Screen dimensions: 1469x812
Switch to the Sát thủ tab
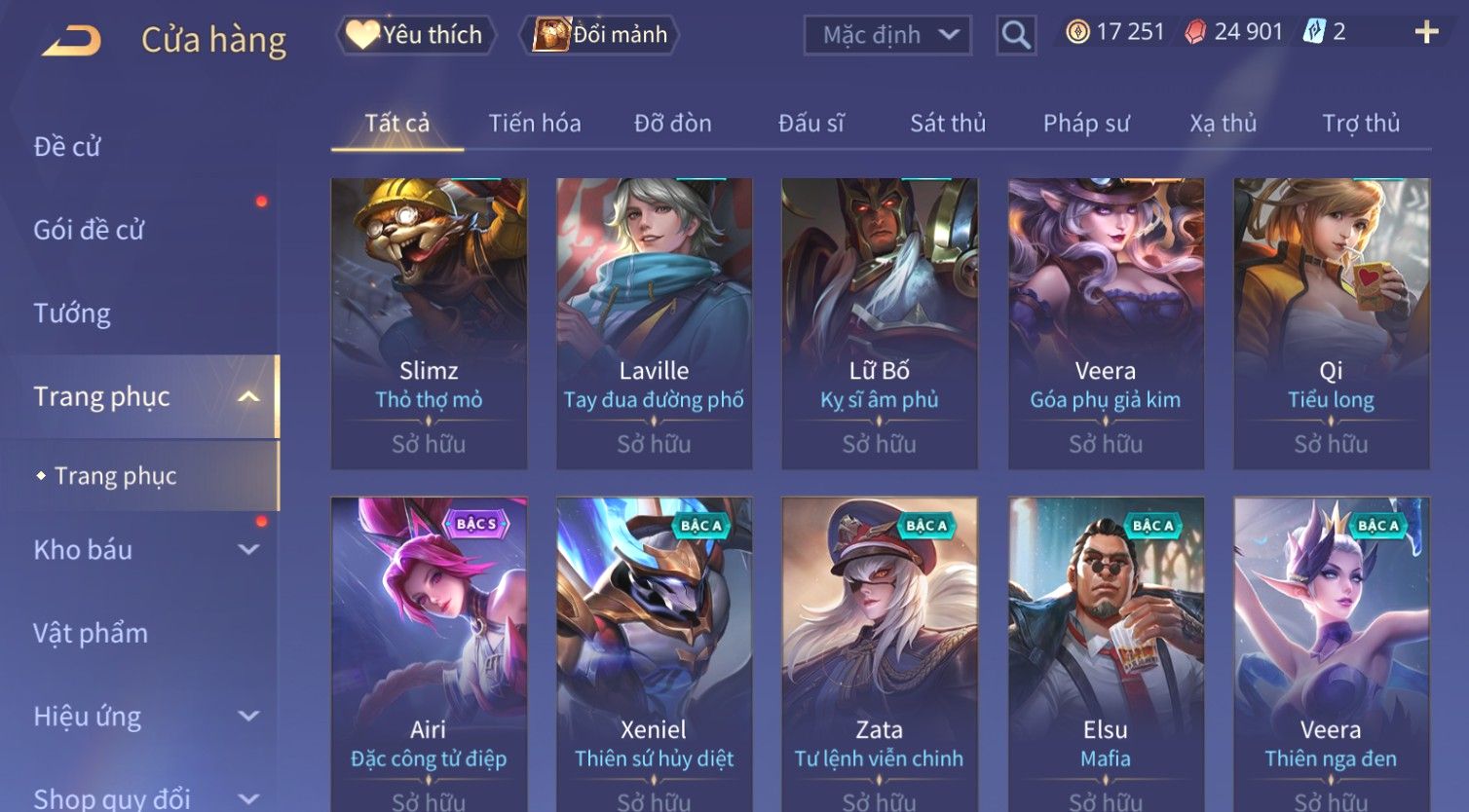point(948,124)
